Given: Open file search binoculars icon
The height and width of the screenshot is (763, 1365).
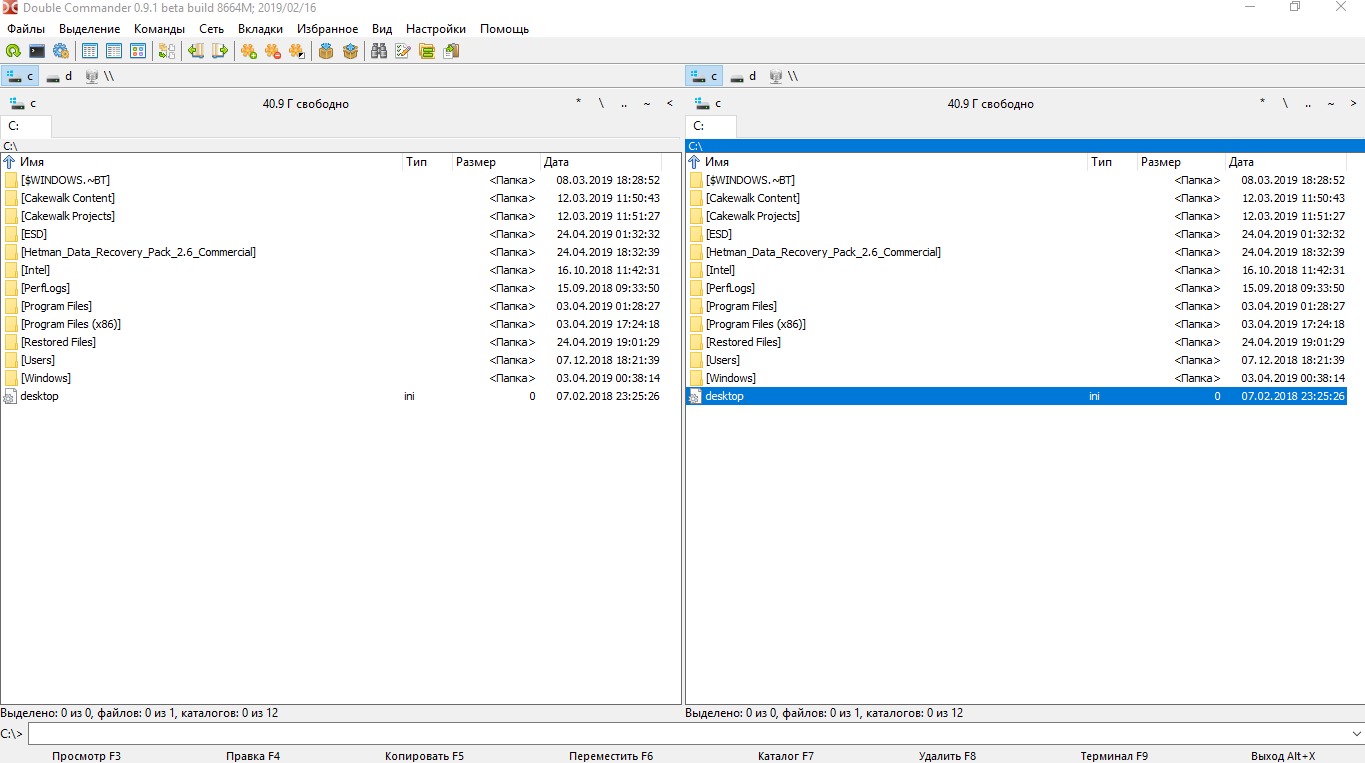Looking at the screenshot, I should coord(379,51).
